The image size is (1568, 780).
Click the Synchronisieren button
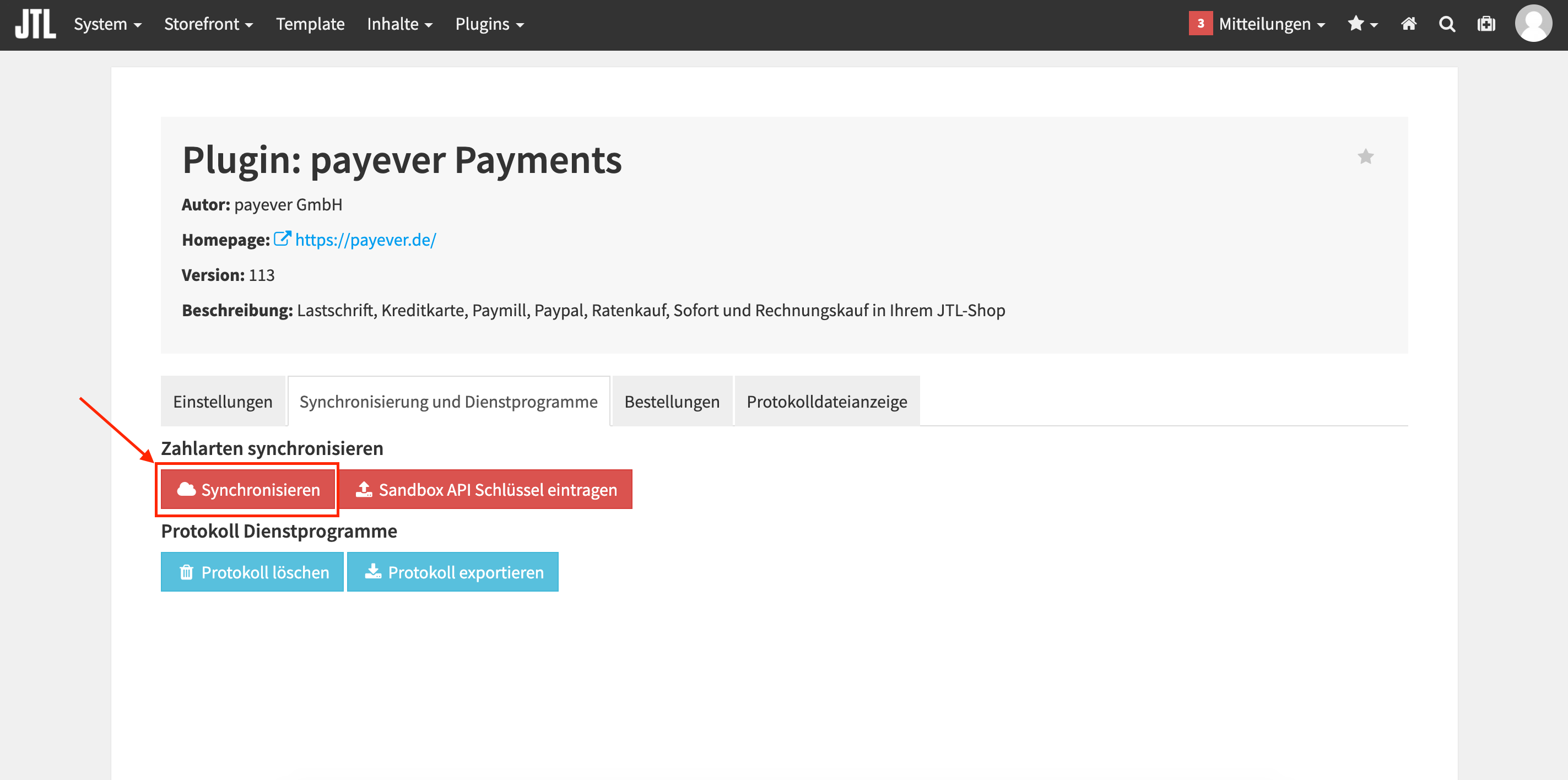pyautogui.click(x=248, y=489)
